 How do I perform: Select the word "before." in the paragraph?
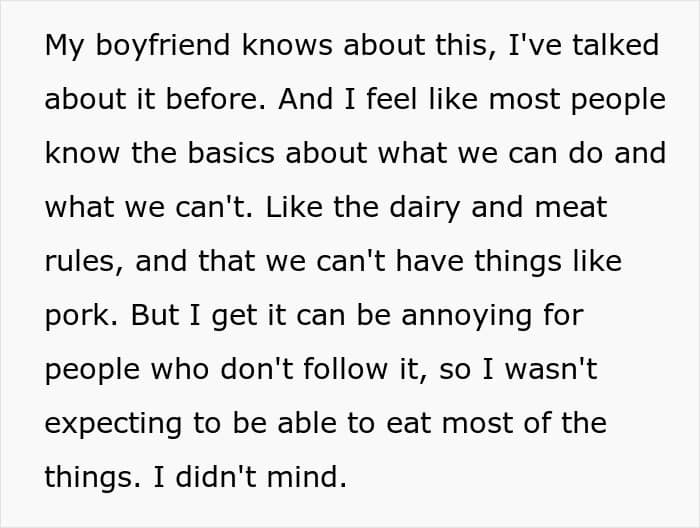coord(216,99)
